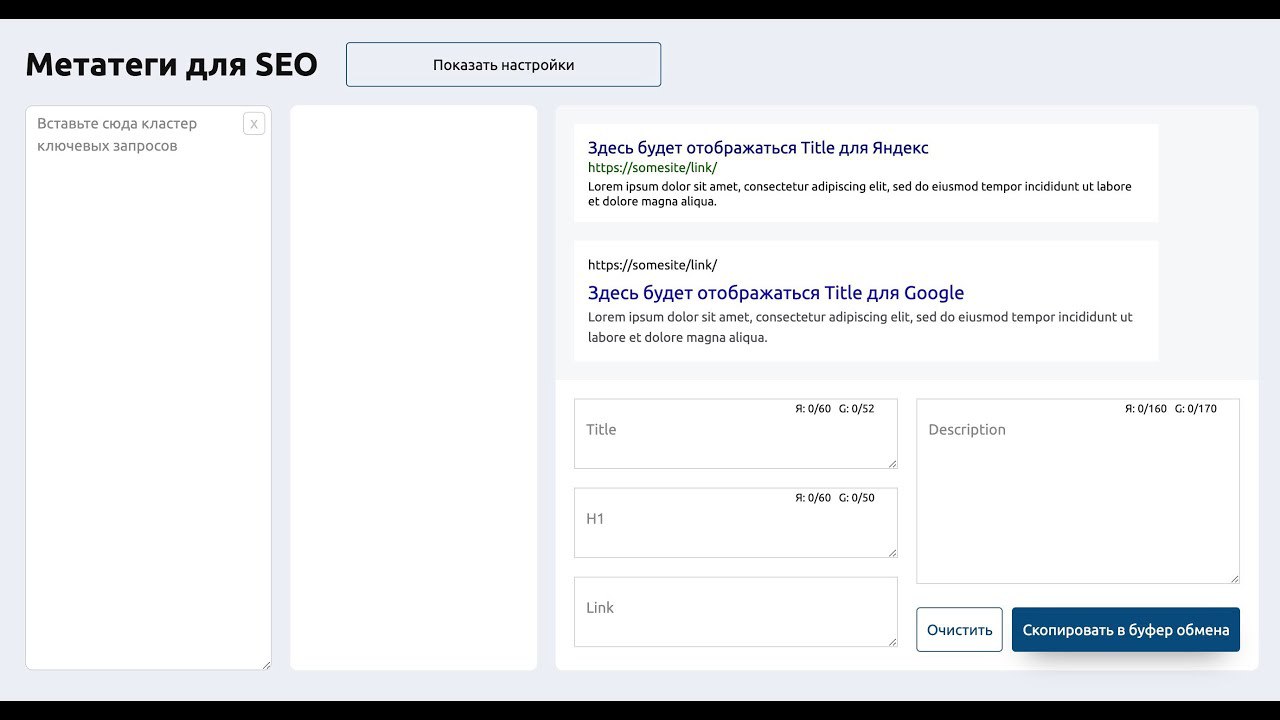Click the Yandex preview title link
The height and width of the screenshot is (720, 1280).
tap(758, 148)
